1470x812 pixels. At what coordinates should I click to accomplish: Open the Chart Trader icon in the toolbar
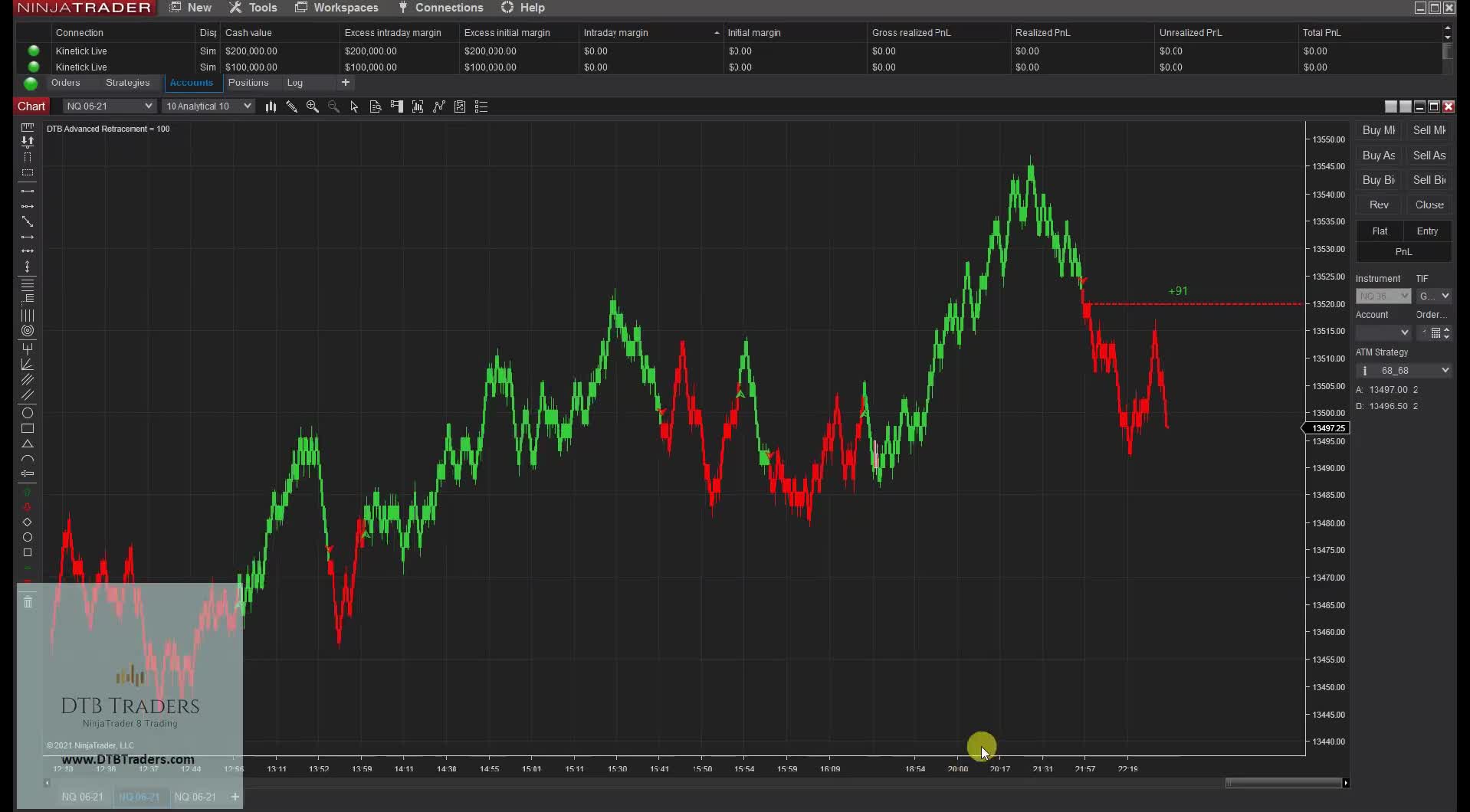coord(396,106)
